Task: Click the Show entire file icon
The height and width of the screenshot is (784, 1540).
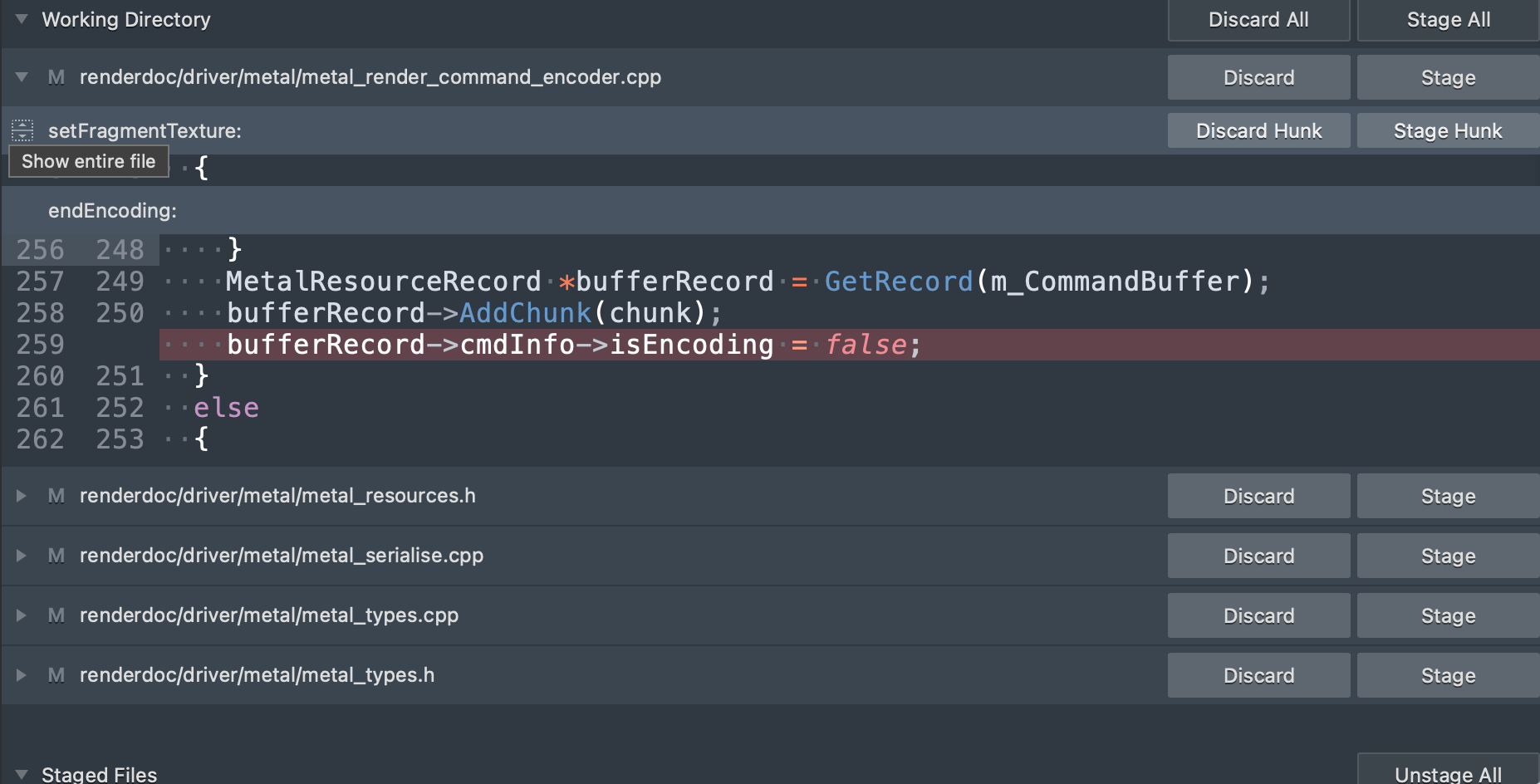Action: [21, 130]
